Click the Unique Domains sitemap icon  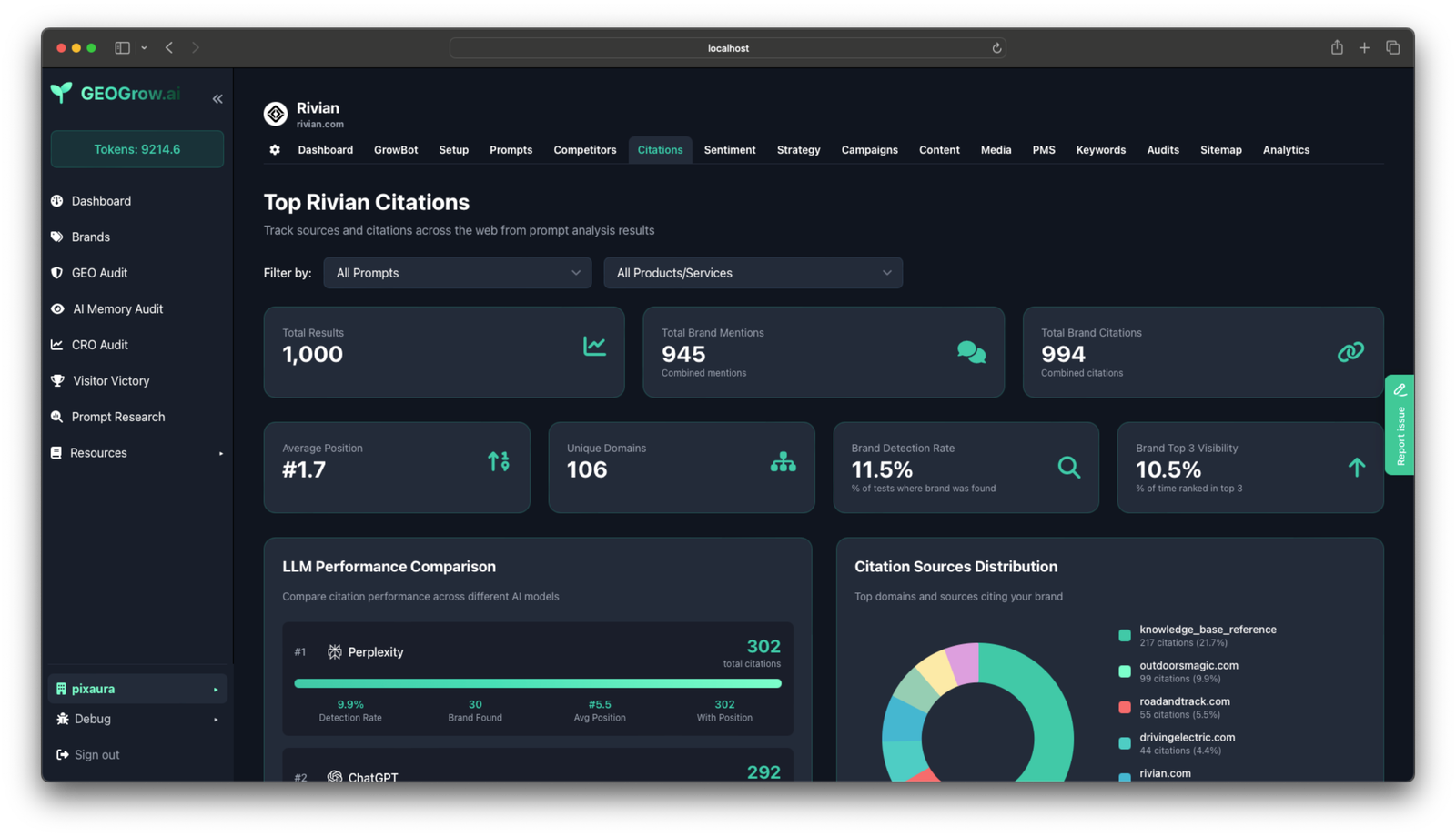click(783, 462)
